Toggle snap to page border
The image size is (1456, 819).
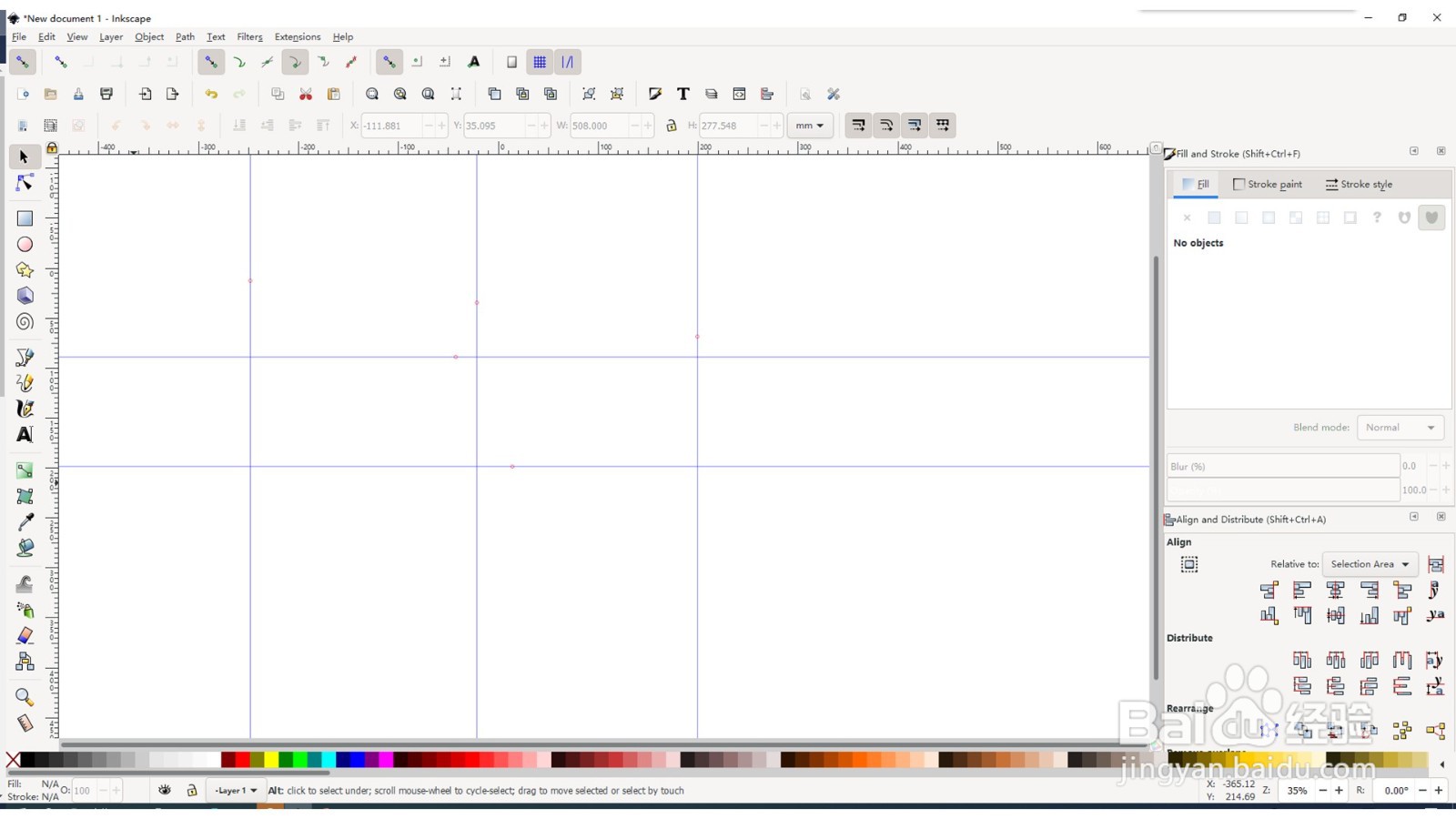511,62
